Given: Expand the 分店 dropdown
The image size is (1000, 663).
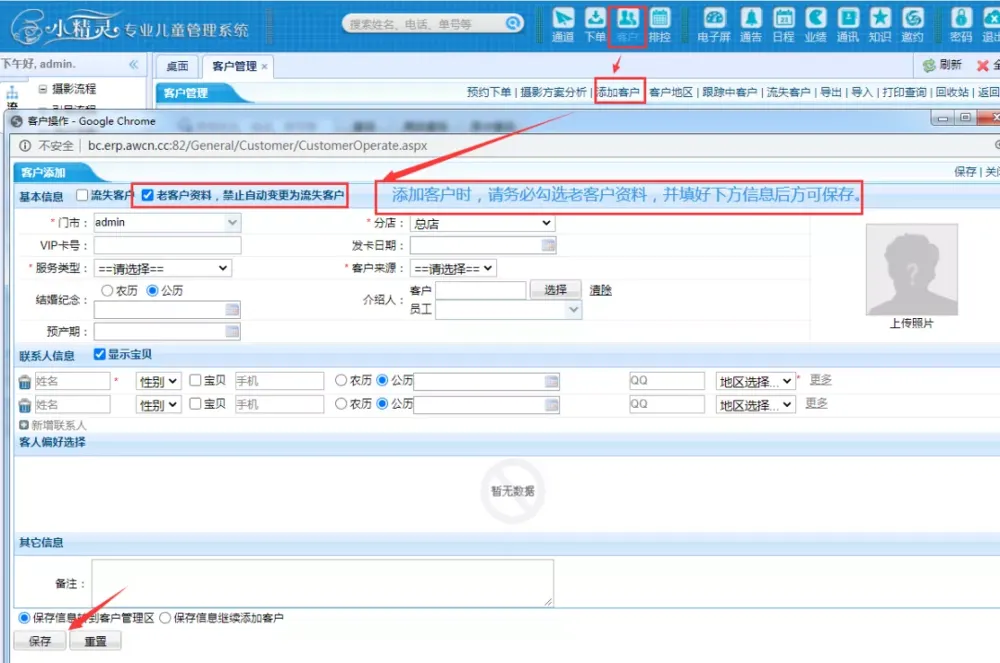Looking at the screenshot, I should click(482, 223).
